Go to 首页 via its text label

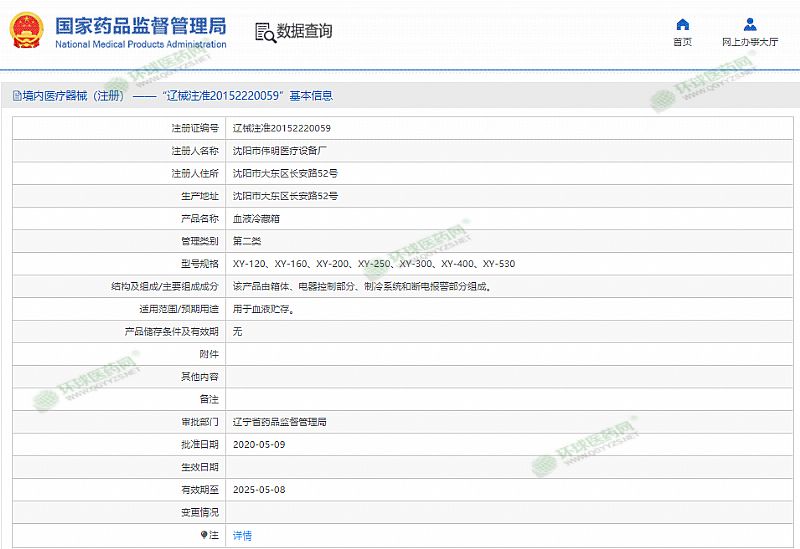click(682, 43)
